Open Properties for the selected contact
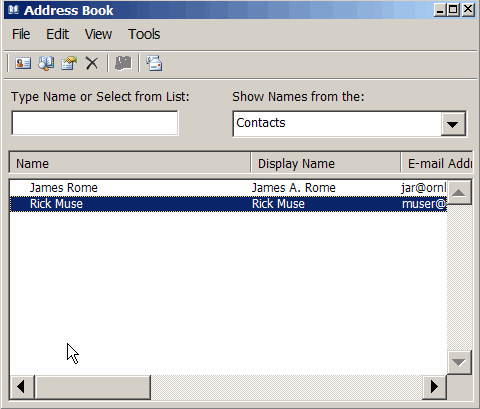Image resolution: width=480 pixels, height=409 pixels. point(69,63)
